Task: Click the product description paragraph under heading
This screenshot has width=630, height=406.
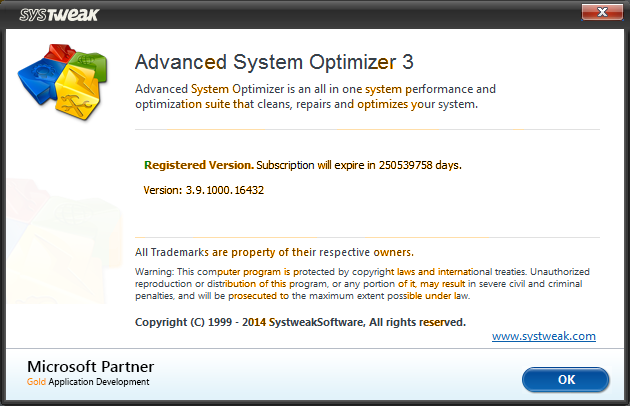Action: pyautogui.click(x=315, y=96)
